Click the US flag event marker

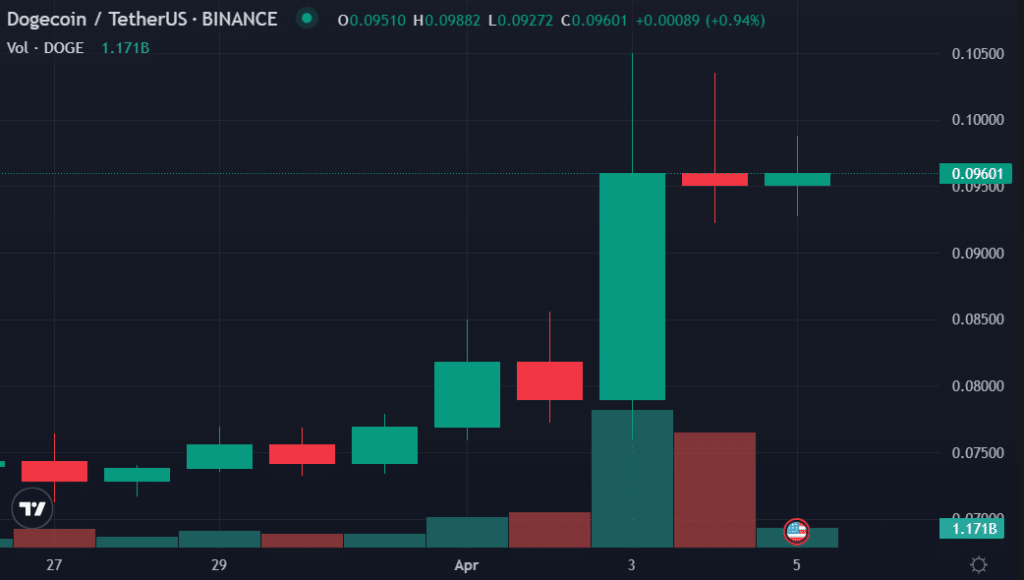(x=796, y=532)
